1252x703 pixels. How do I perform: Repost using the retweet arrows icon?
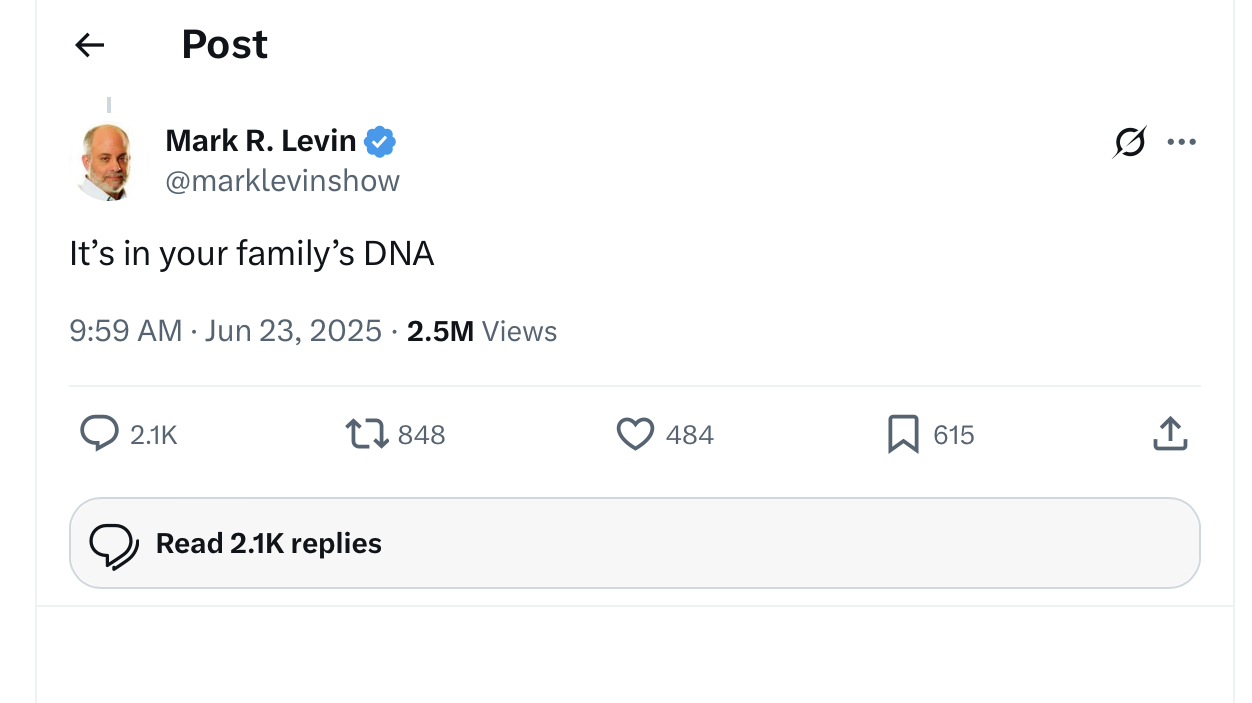click(x=367, y=434)
